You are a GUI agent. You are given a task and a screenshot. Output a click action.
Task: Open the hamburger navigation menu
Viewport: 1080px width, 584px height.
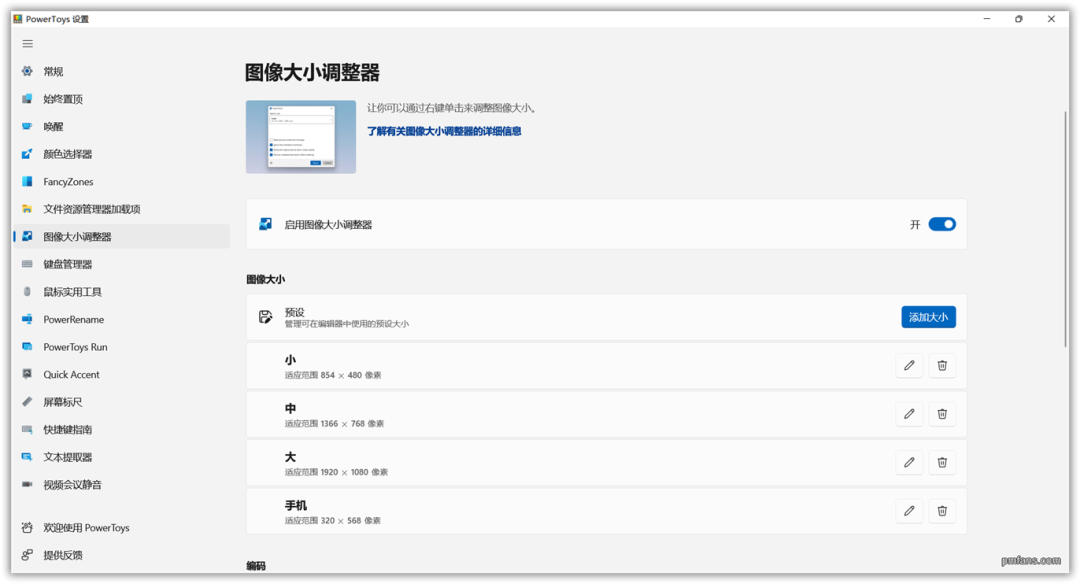[28, 43]
